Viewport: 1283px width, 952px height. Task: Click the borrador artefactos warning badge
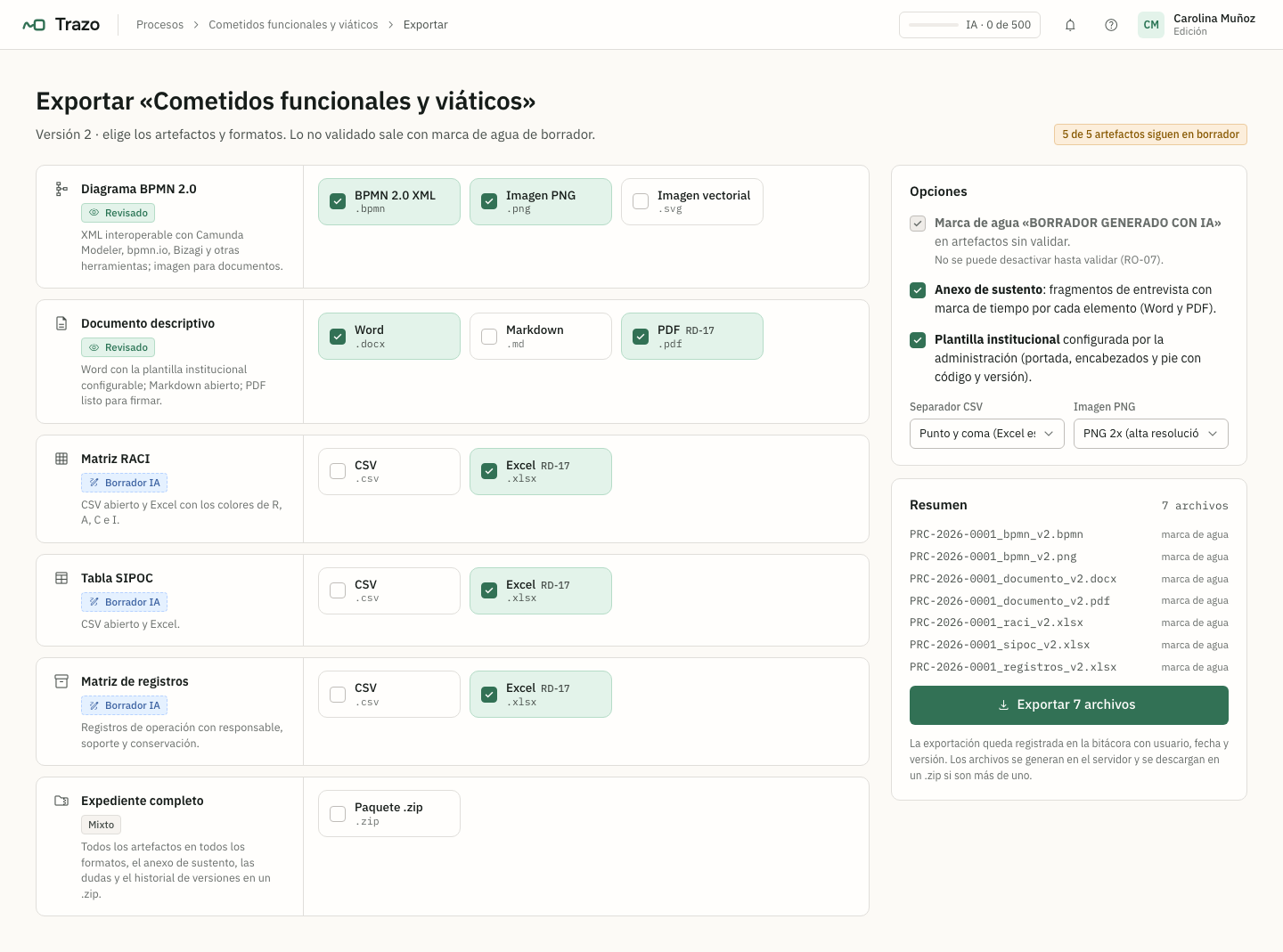(x=1150, y=134)
